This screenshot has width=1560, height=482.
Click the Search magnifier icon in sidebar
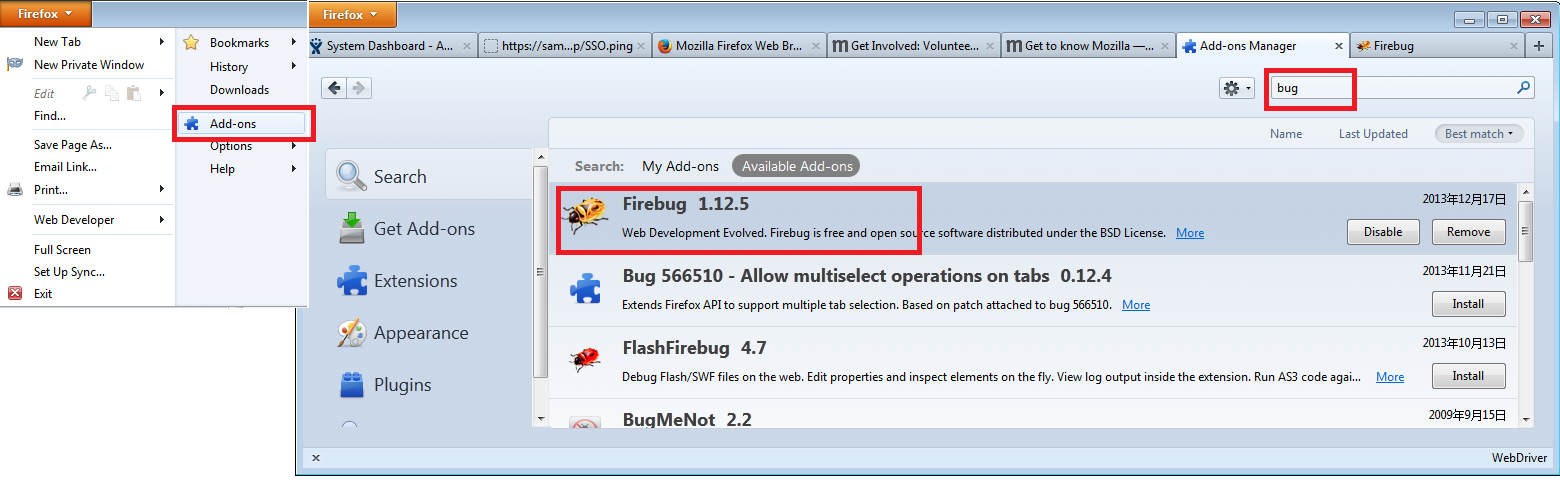[351, 176]
